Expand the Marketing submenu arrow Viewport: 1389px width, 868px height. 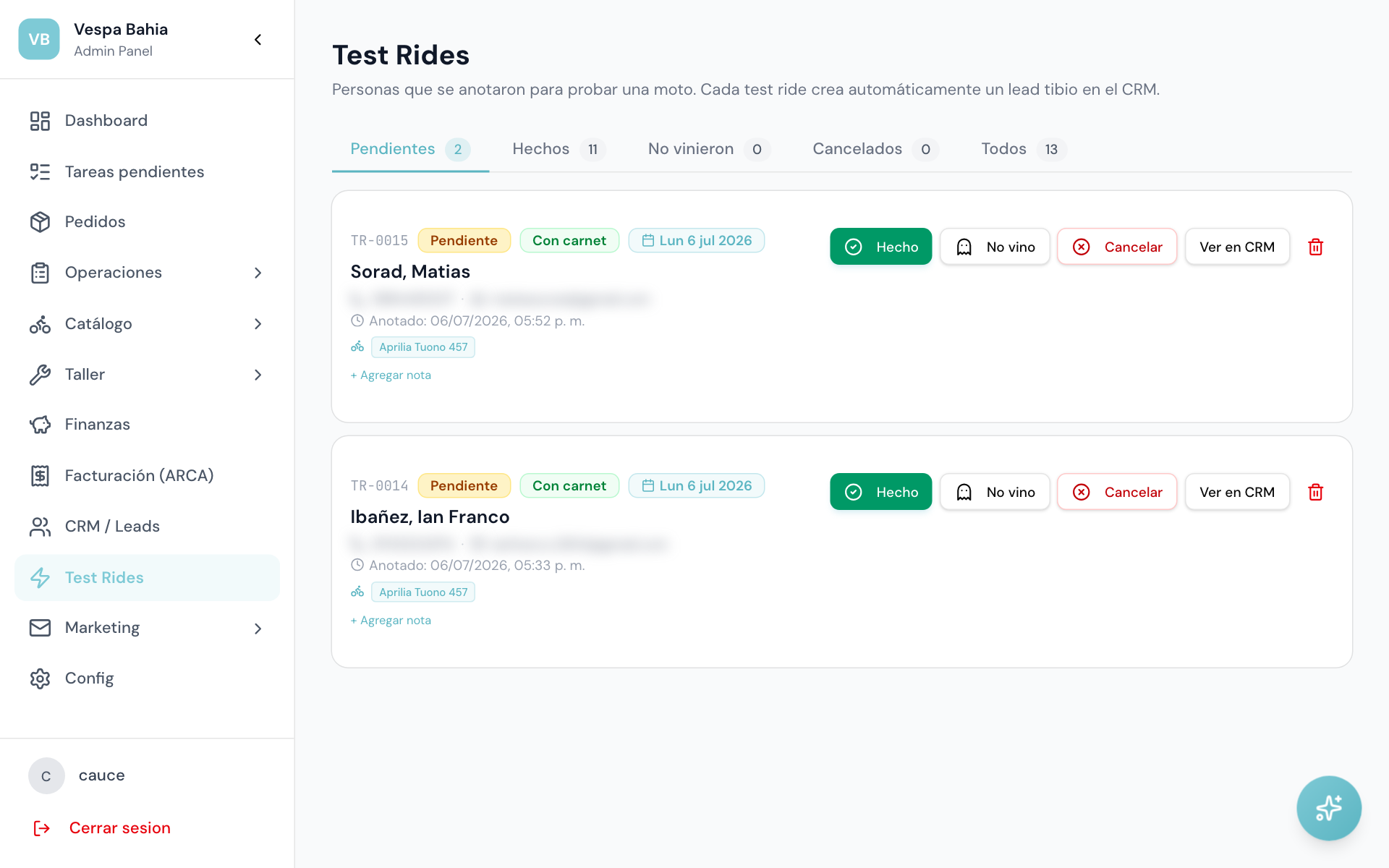[258, 629]
